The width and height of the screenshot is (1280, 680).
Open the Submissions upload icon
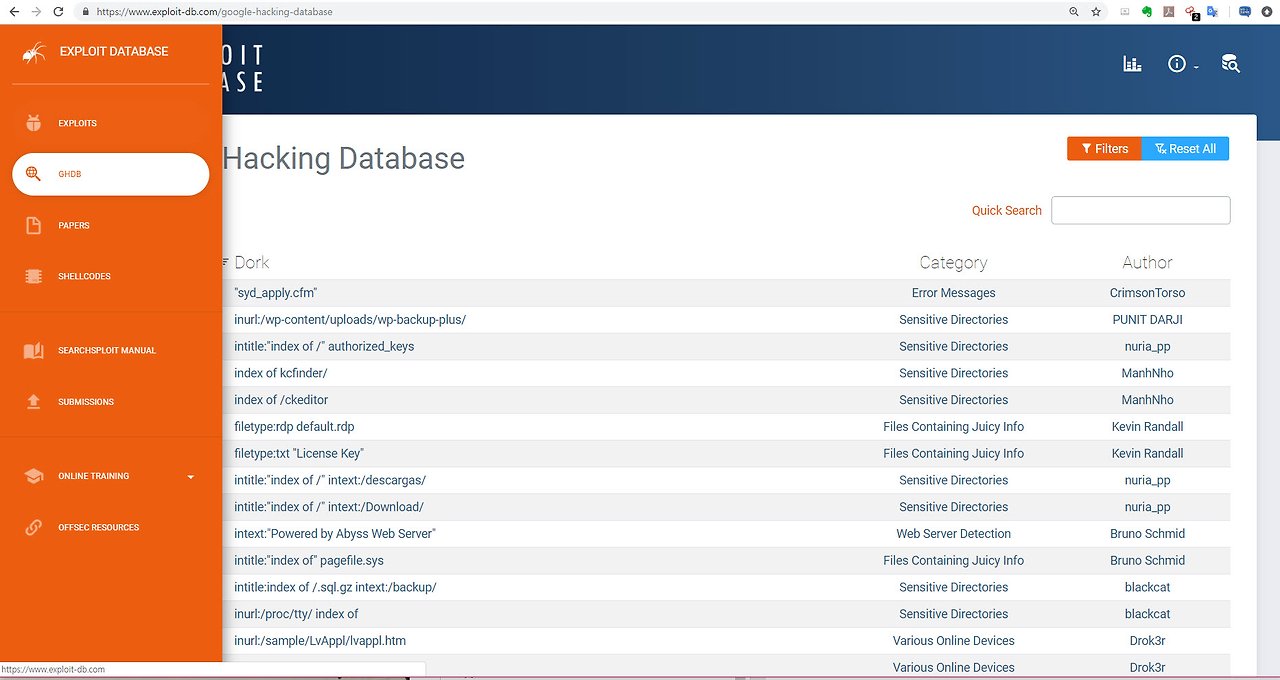(x=34, y=401)
